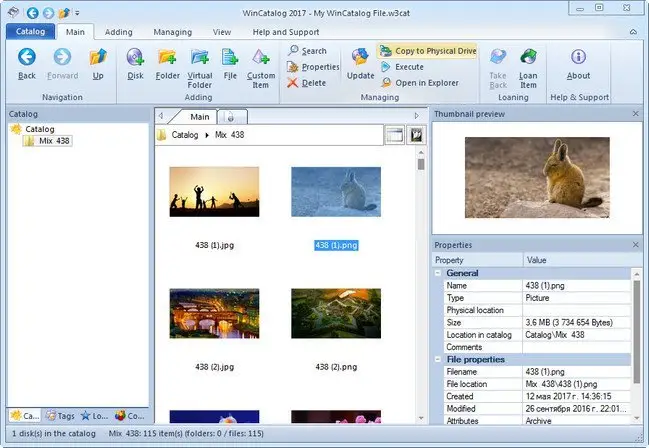This screenshot has width=649, height=448.
Task: Close the Thumbnail preview panel
Action: click(x=637, y=115)
